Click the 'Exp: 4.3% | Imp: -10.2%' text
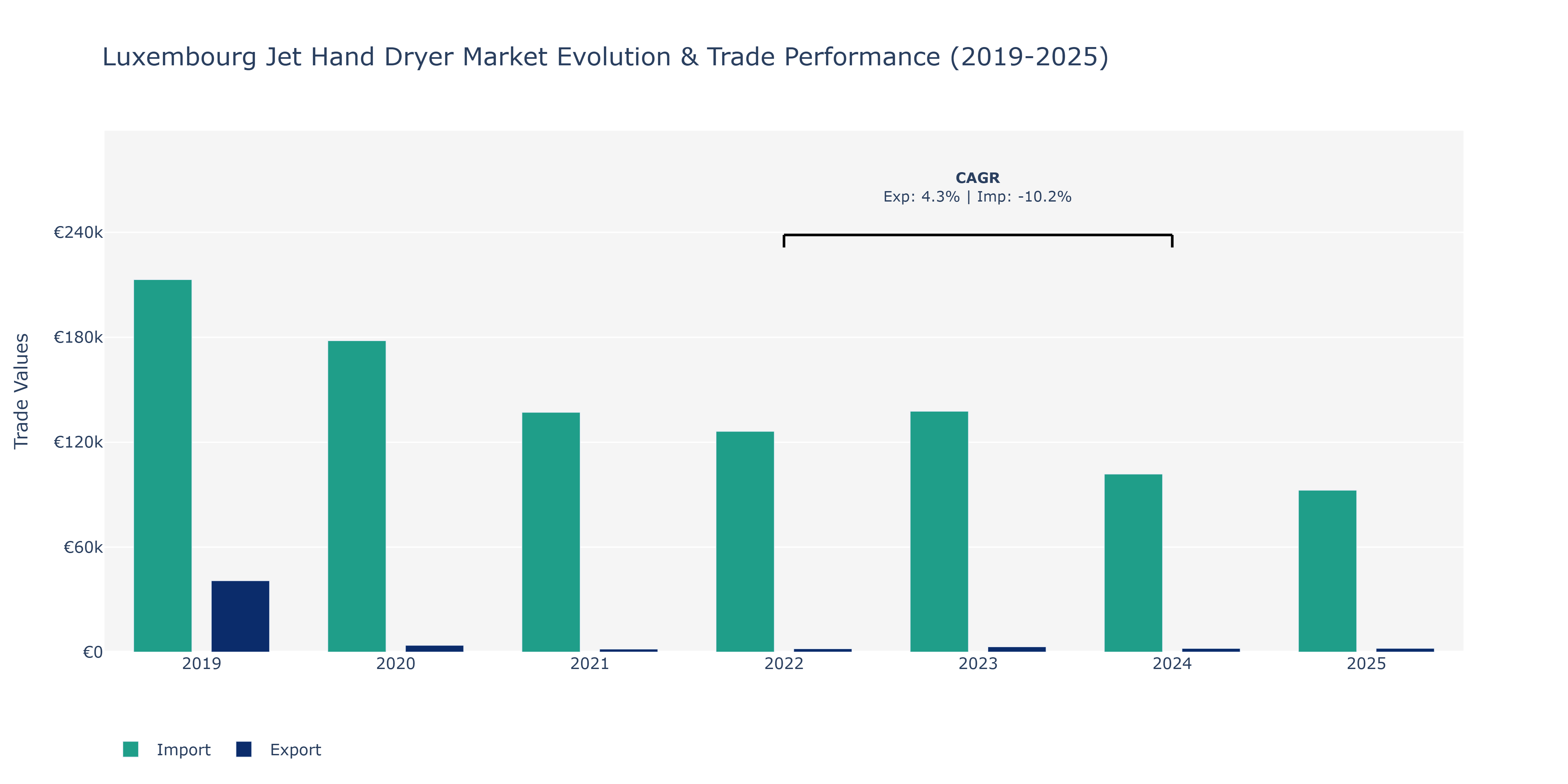The height and width of the screenshot is (784, 1568). tap(978, 197)
